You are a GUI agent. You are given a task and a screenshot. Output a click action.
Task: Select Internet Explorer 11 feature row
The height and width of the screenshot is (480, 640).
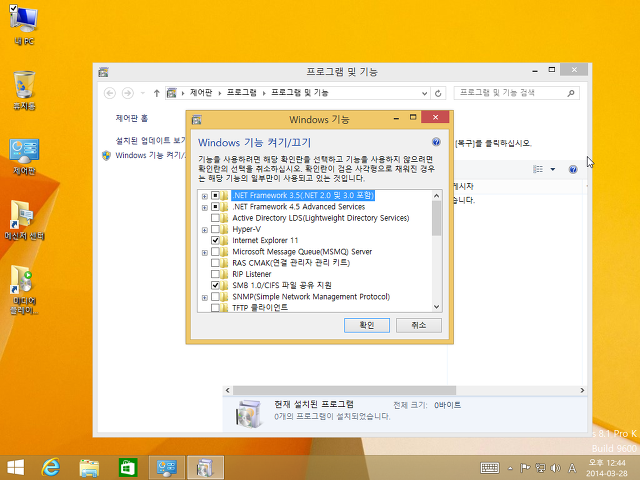(x=265, y=240)
